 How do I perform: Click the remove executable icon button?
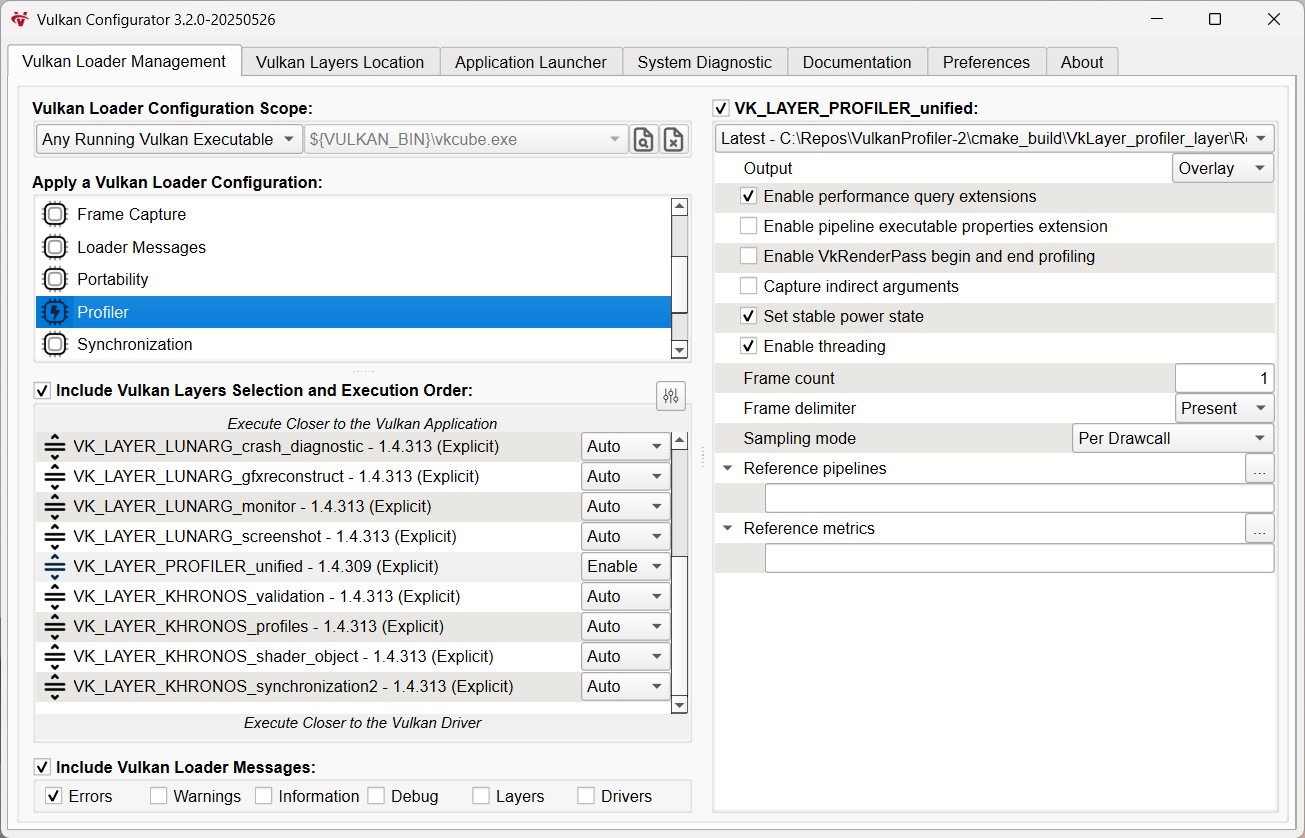point(674,139)
